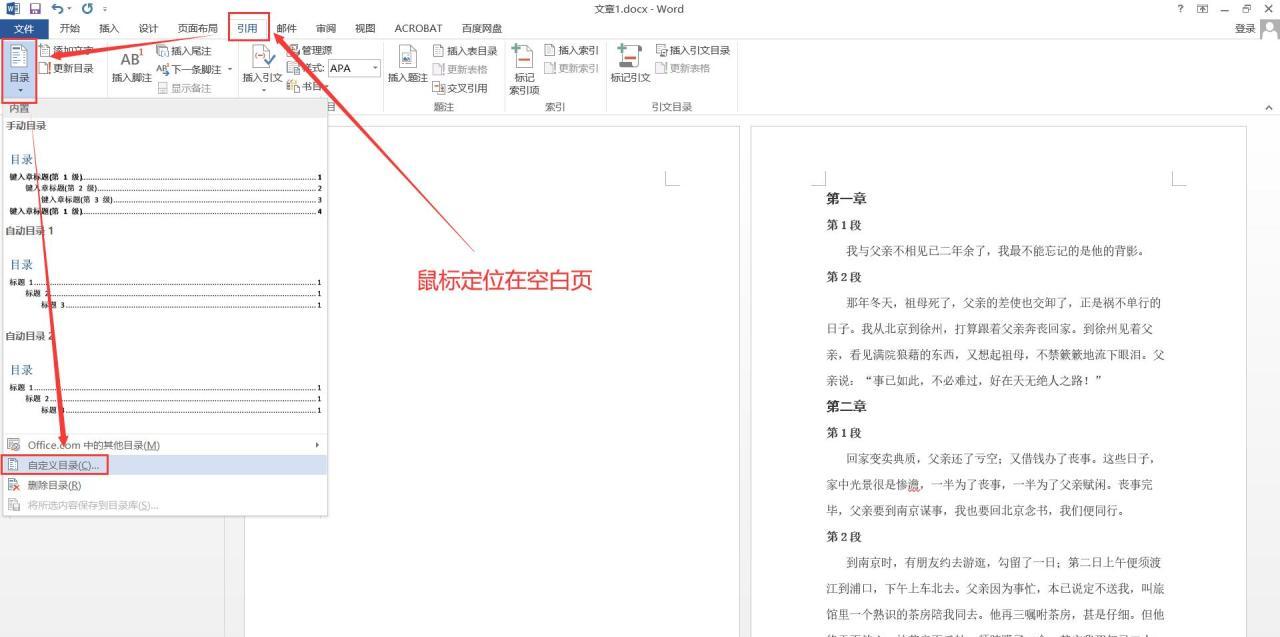Open the 目录 table of contents button
1280x637 pixels.
point(19,69)
